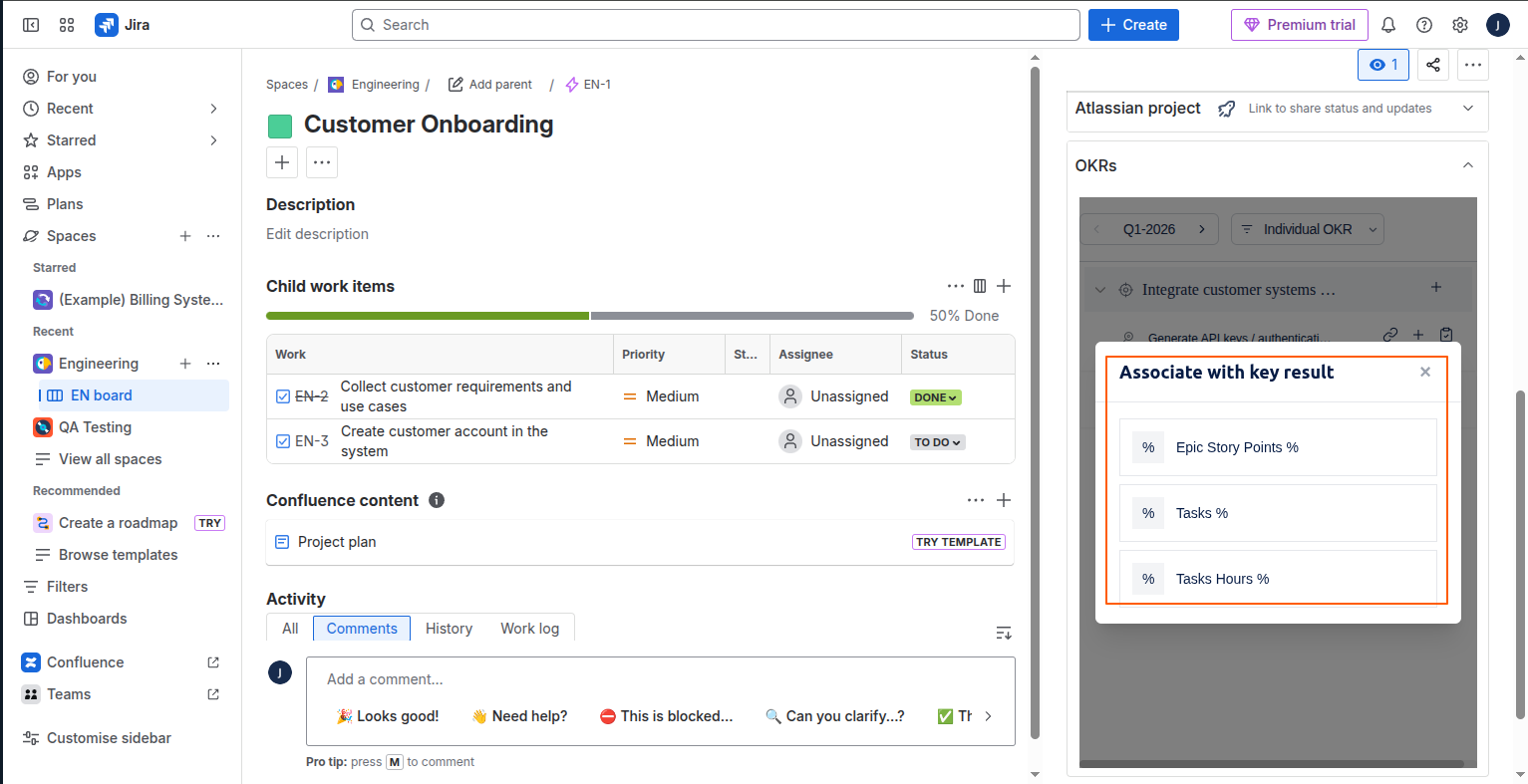
Task: Open the EN-3 work item link
Action: pos(312,441)
